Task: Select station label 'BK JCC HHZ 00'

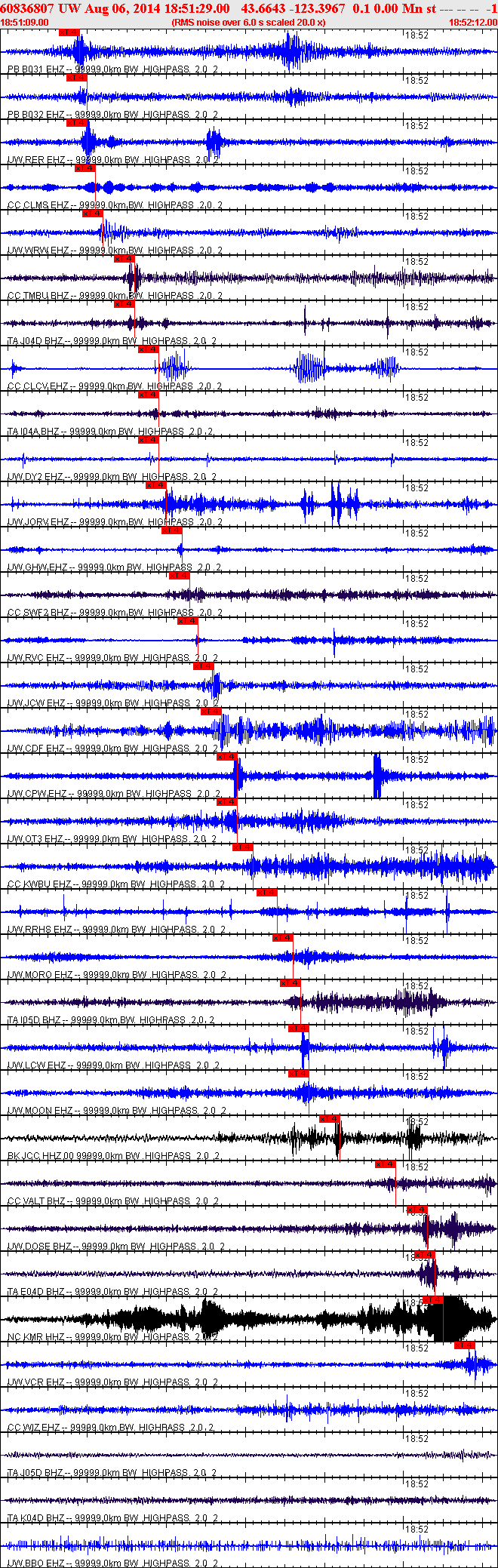Action: tap(41, 1156)
